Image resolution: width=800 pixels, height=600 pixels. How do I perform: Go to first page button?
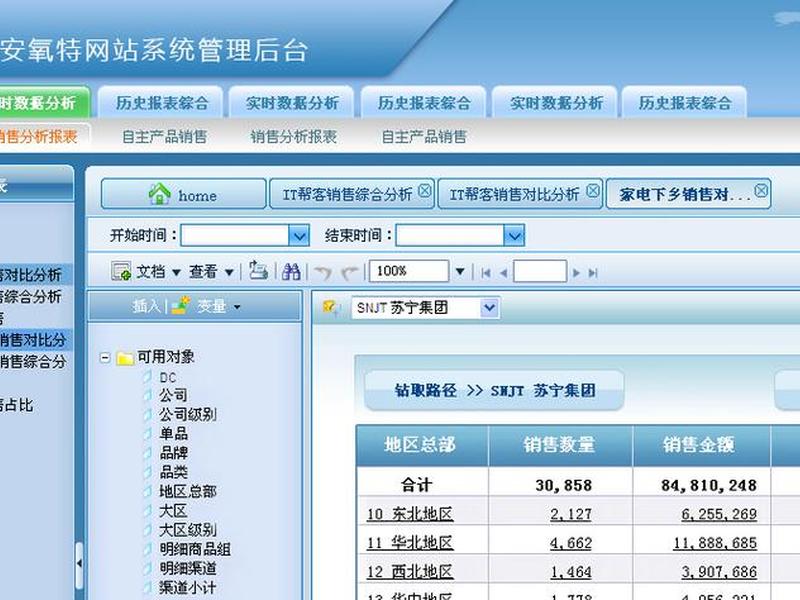click(486, 273)
